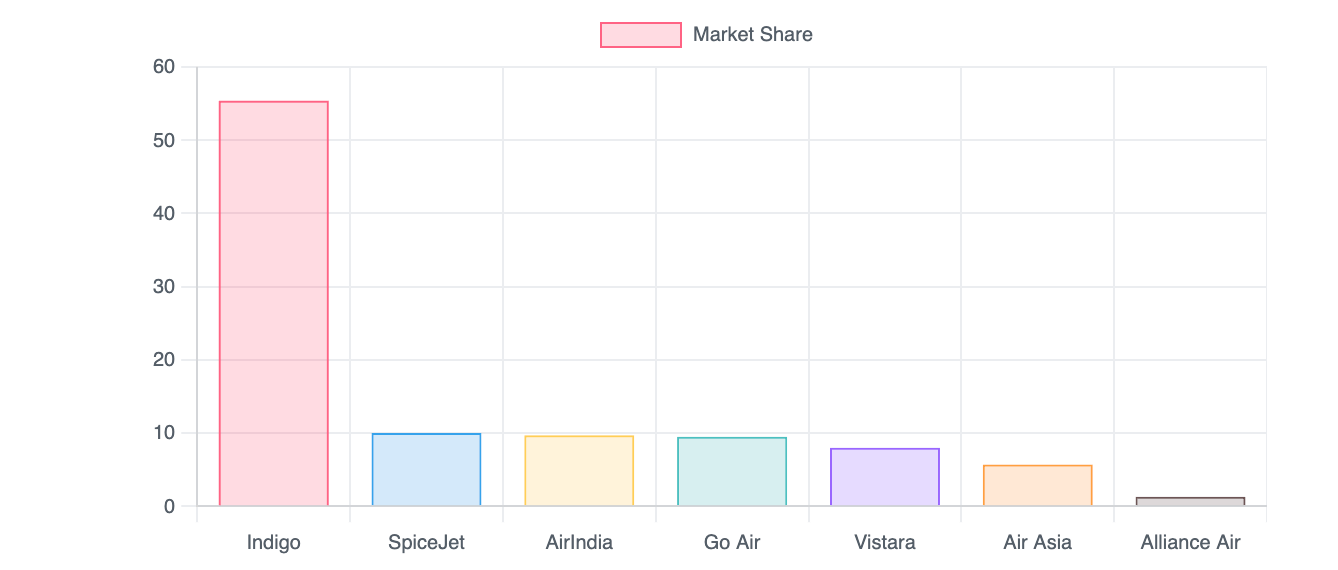Click the yellow AirIndia bar

(579, 471)
